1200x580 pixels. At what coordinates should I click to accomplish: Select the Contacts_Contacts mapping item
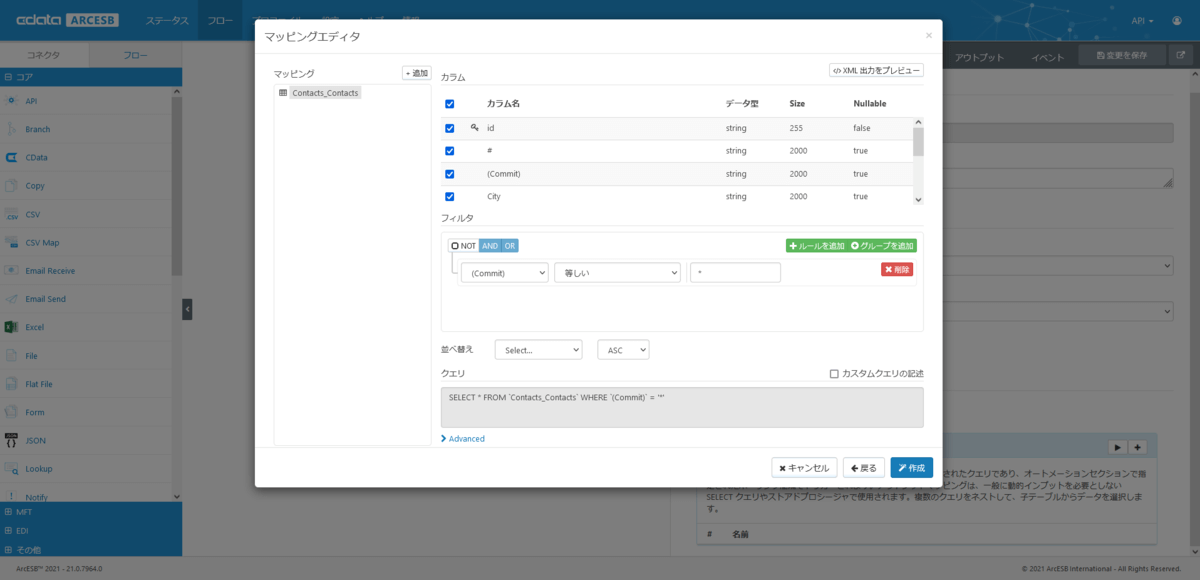(324, 93)
